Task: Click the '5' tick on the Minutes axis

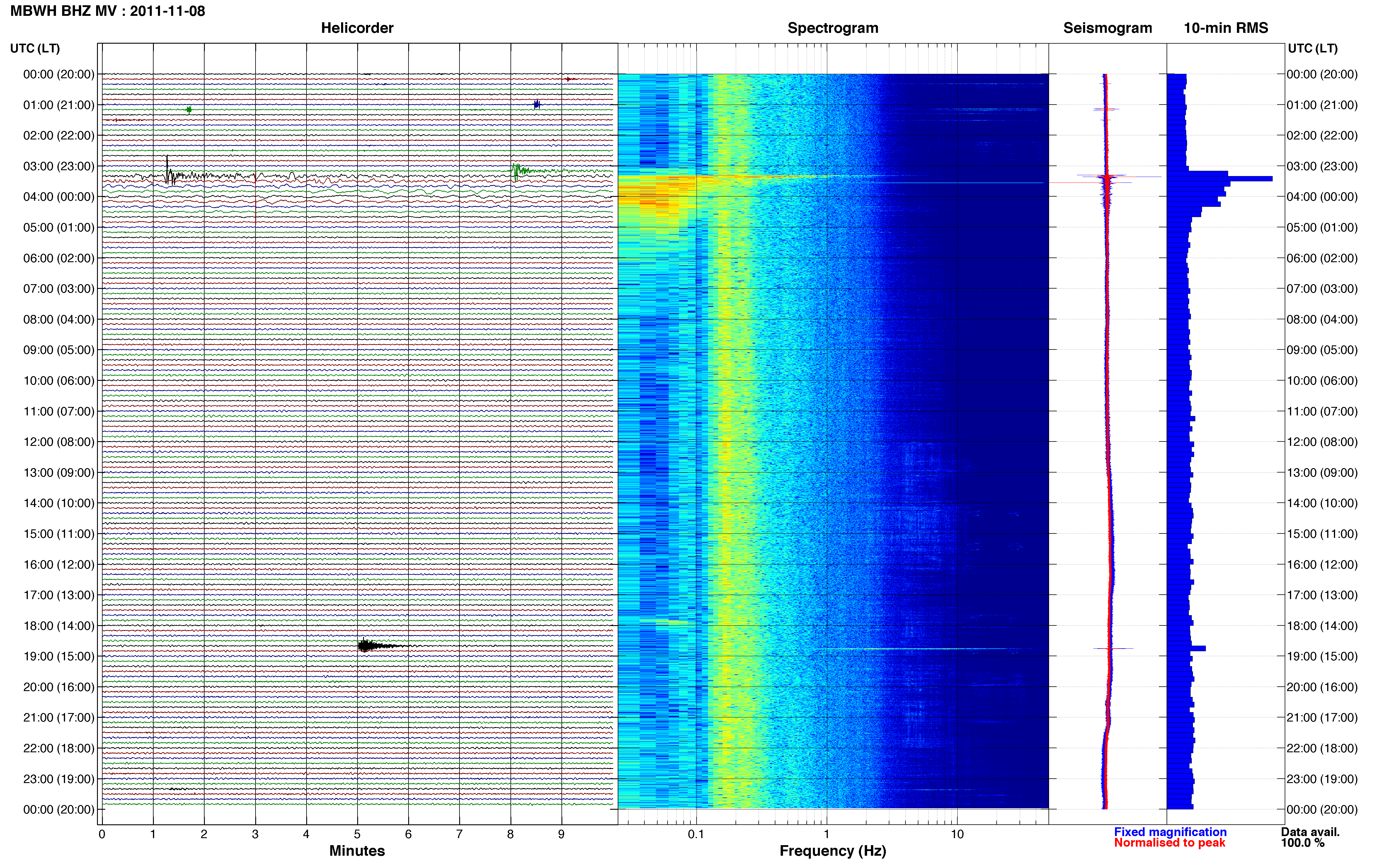Action: (x=357, y=834)
